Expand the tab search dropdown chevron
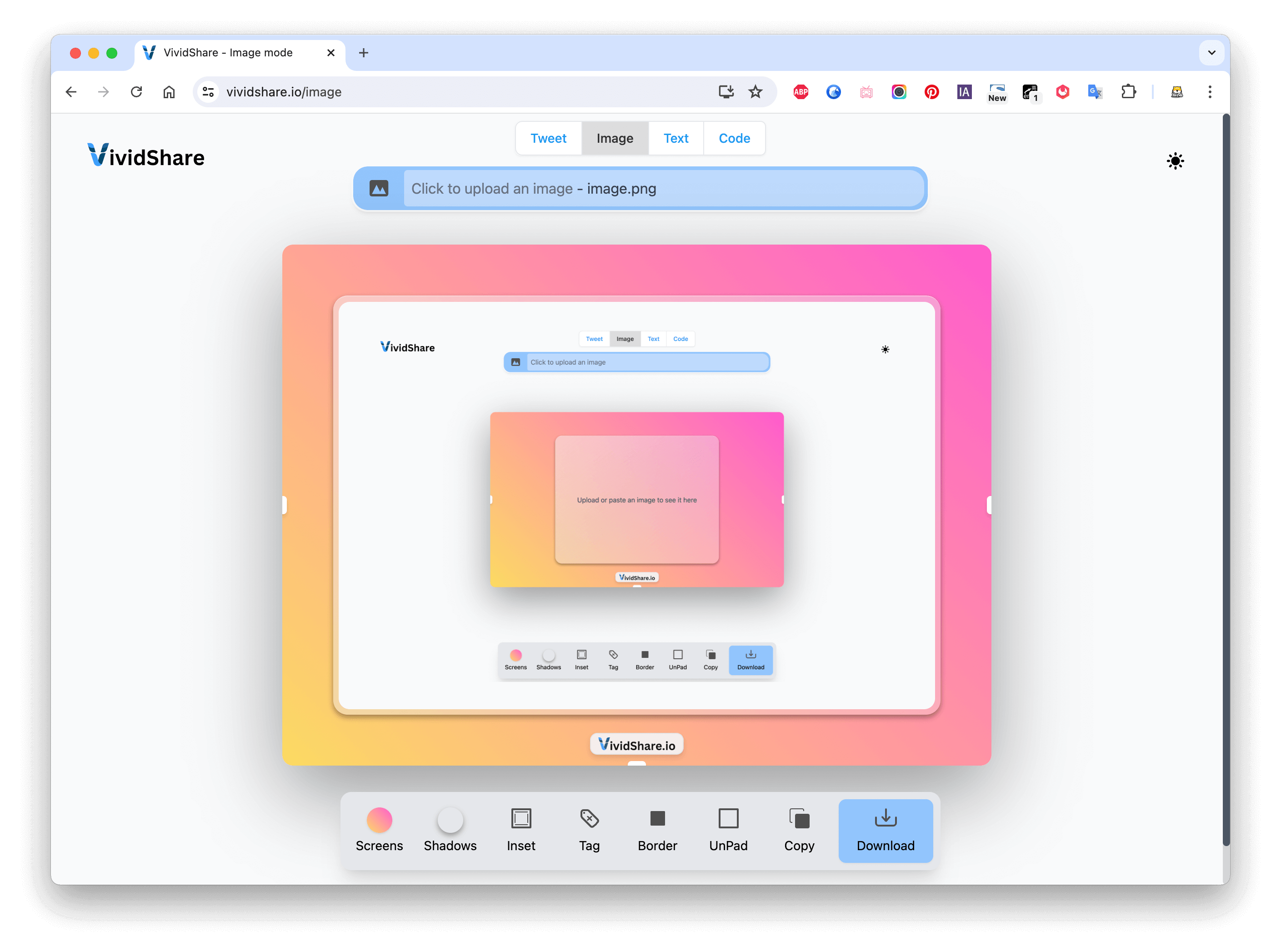The image size is (1281, 952). tap(1212, 52)
